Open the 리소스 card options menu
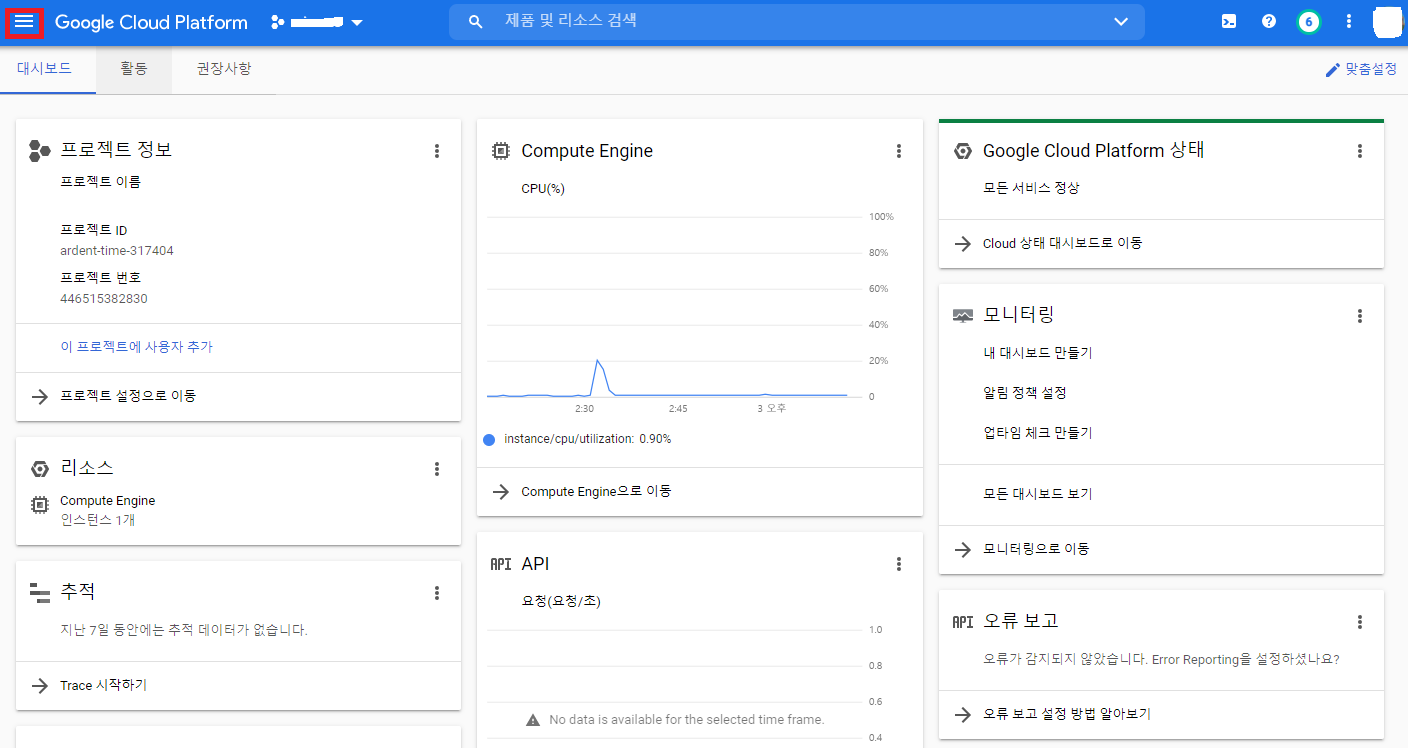1408x748 pixels. 436,469
